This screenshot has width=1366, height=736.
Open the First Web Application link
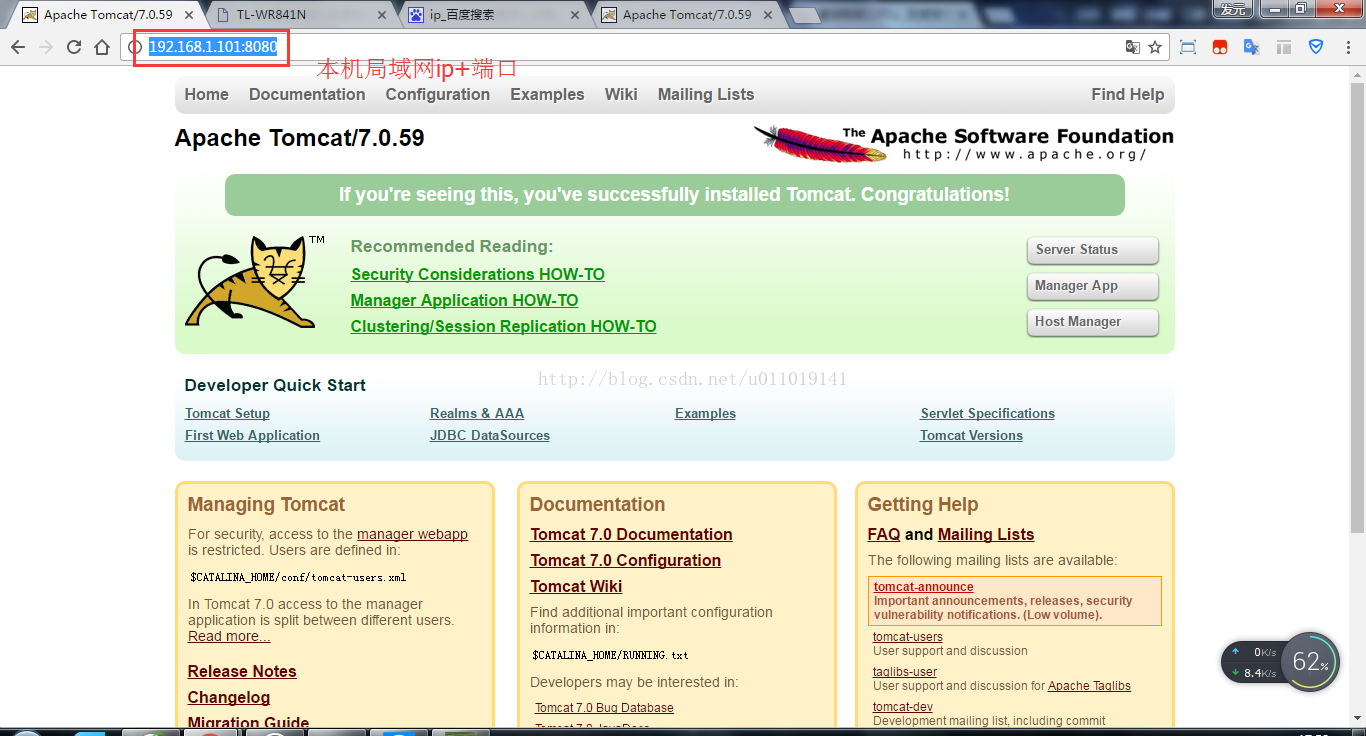coord(252,435)
